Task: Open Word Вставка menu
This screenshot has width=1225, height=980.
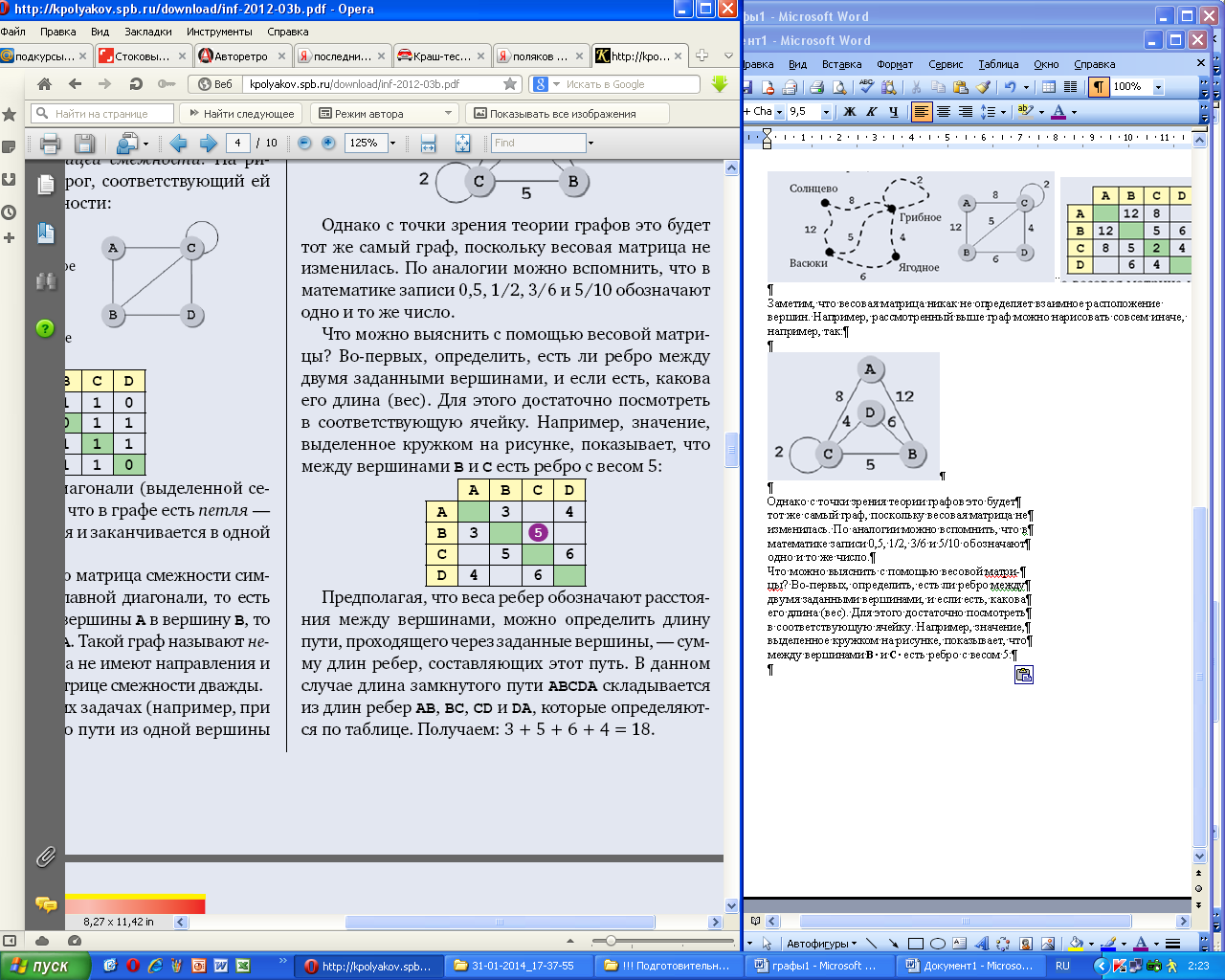Action: [x=841, y=64]
